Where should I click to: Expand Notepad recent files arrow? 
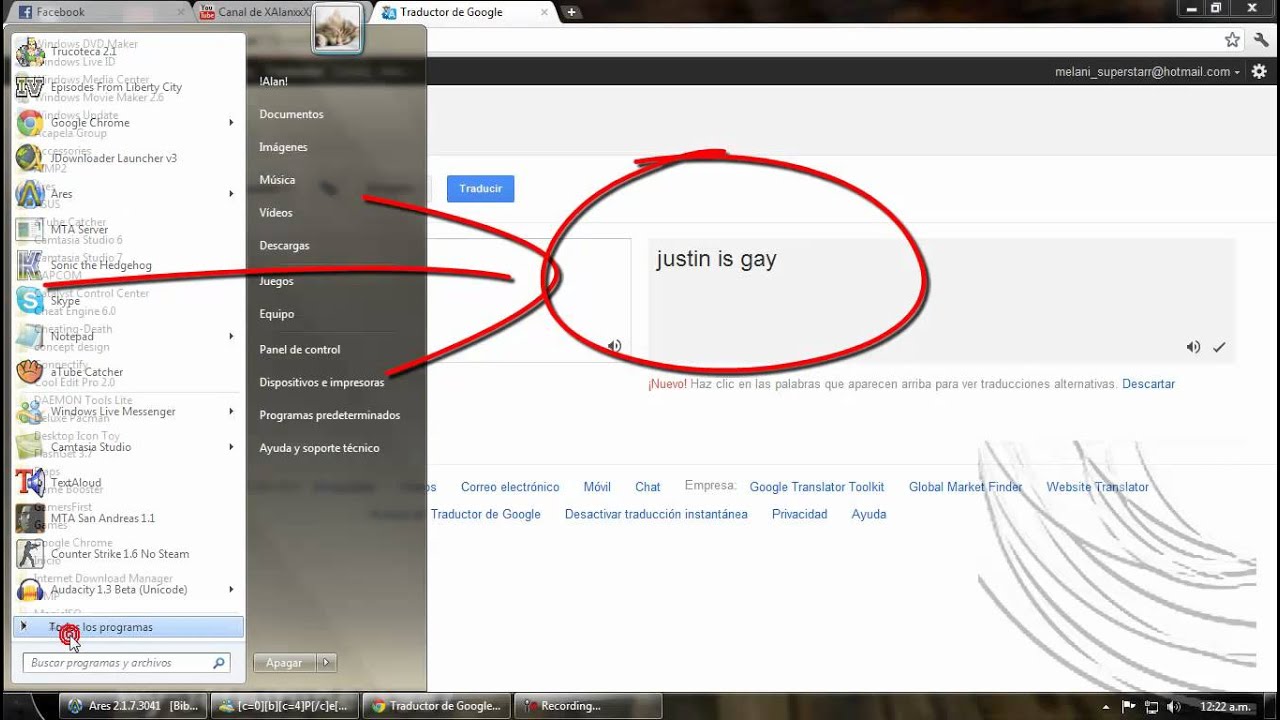[231, 336]
